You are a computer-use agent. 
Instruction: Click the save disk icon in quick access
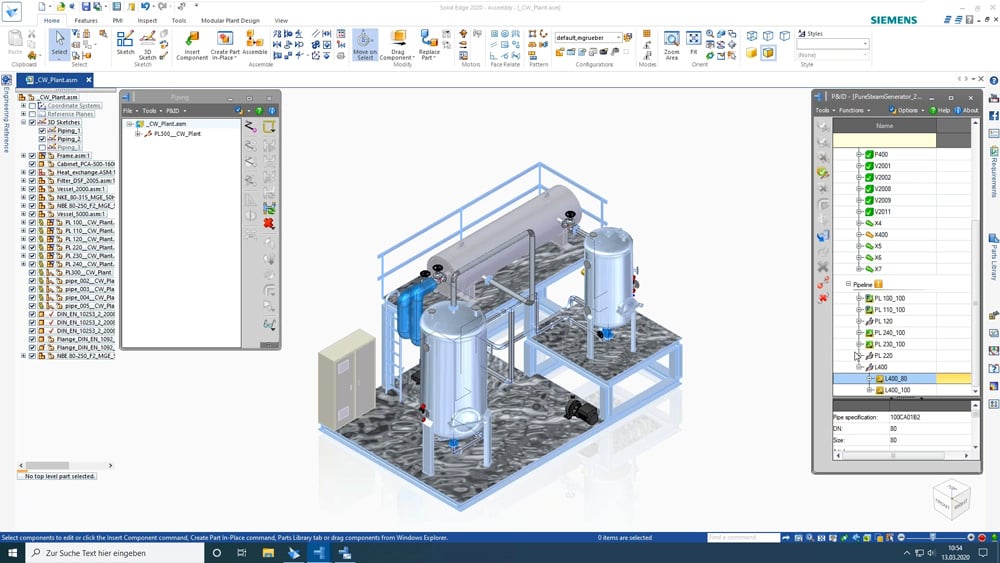click(x=85, y=6)
